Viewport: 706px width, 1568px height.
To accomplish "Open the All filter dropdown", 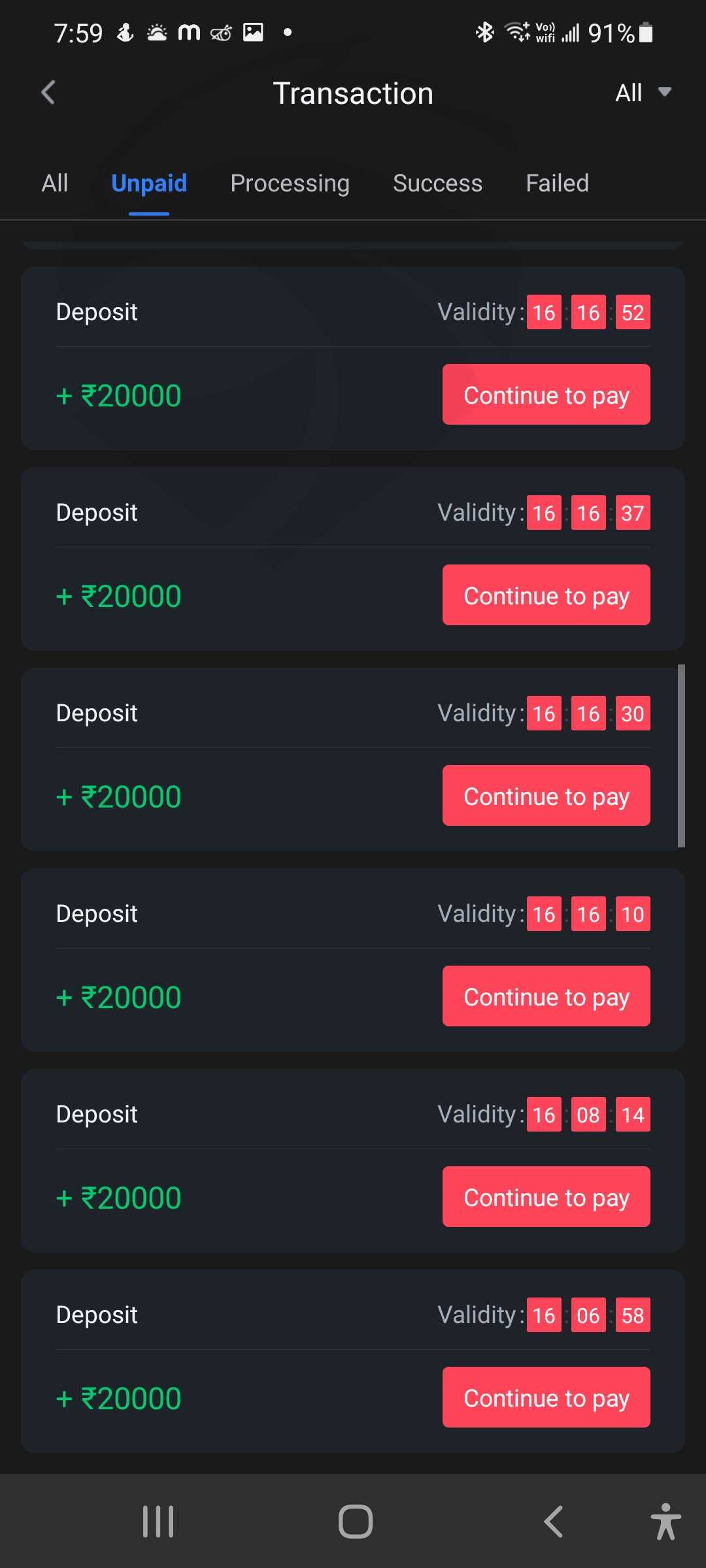I will pos(643,93).
